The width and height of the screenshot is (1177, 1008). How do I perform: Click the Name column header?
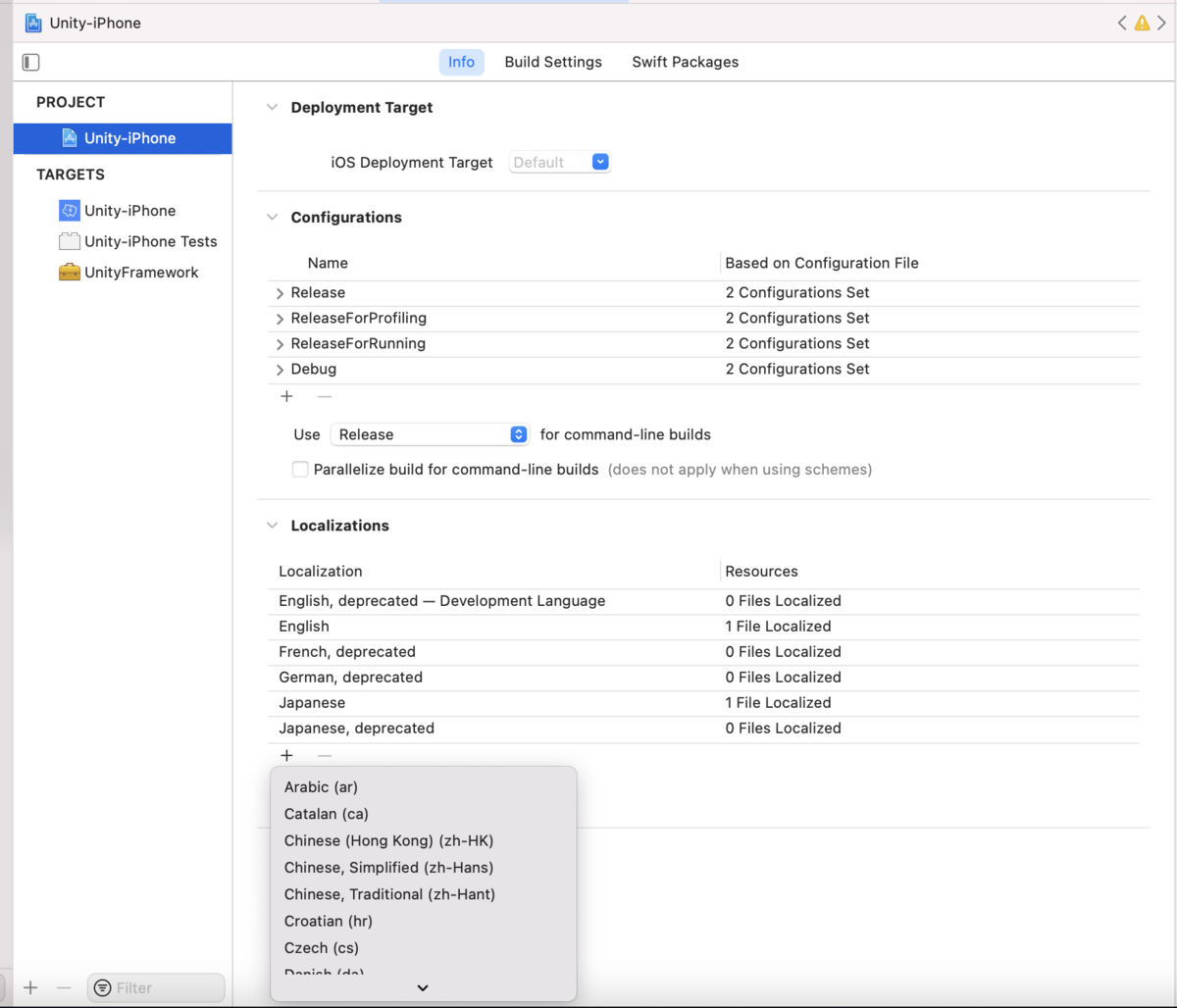click(x=328, y=263)
